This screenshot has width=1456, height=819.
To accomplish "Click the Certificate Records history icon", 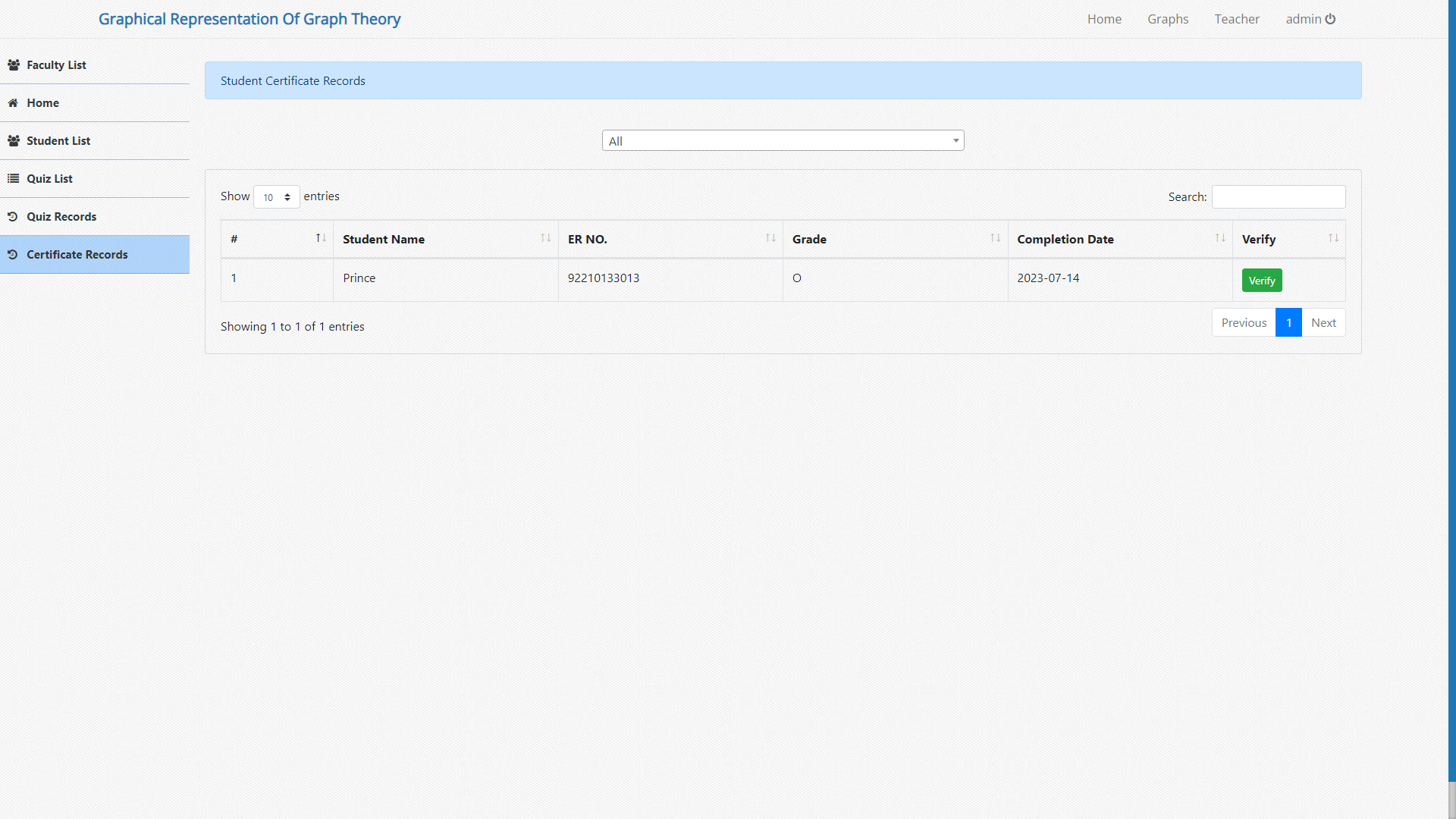I will (x=13, y=255).
